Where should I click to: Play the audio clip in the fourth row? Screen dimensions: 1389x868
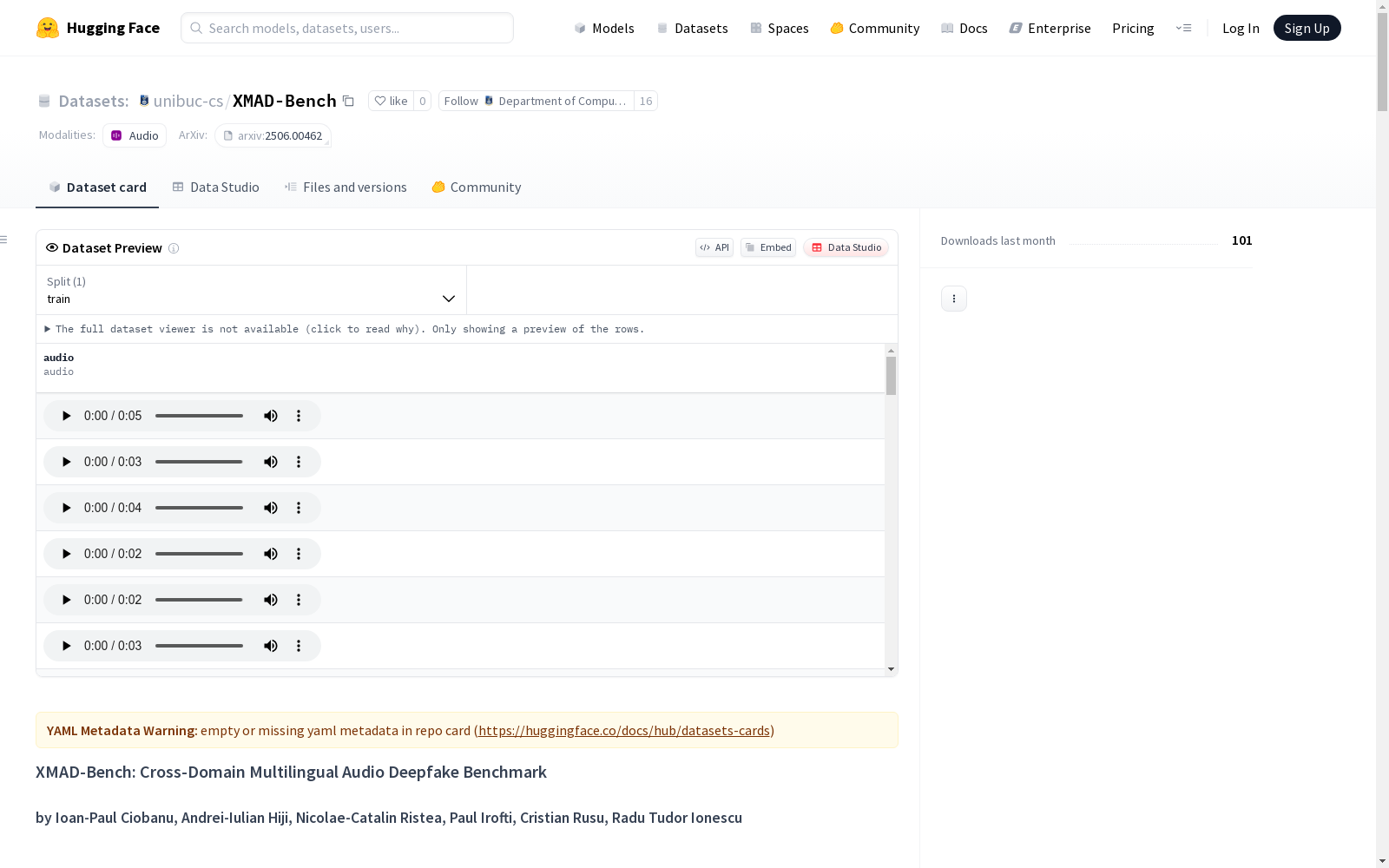(66, 554)
